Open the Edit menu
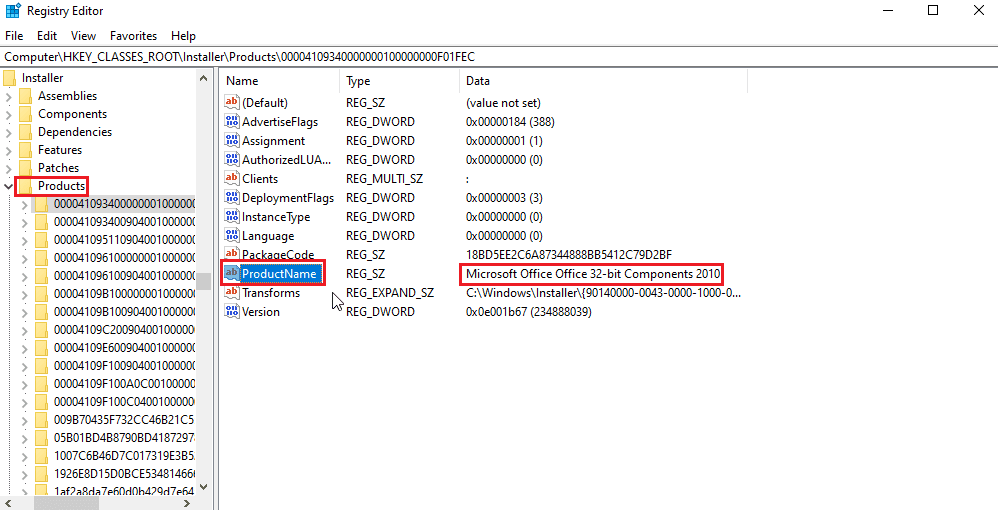This screenshot has width=998, height=510. pyautogui.click(x=47, y=36)
